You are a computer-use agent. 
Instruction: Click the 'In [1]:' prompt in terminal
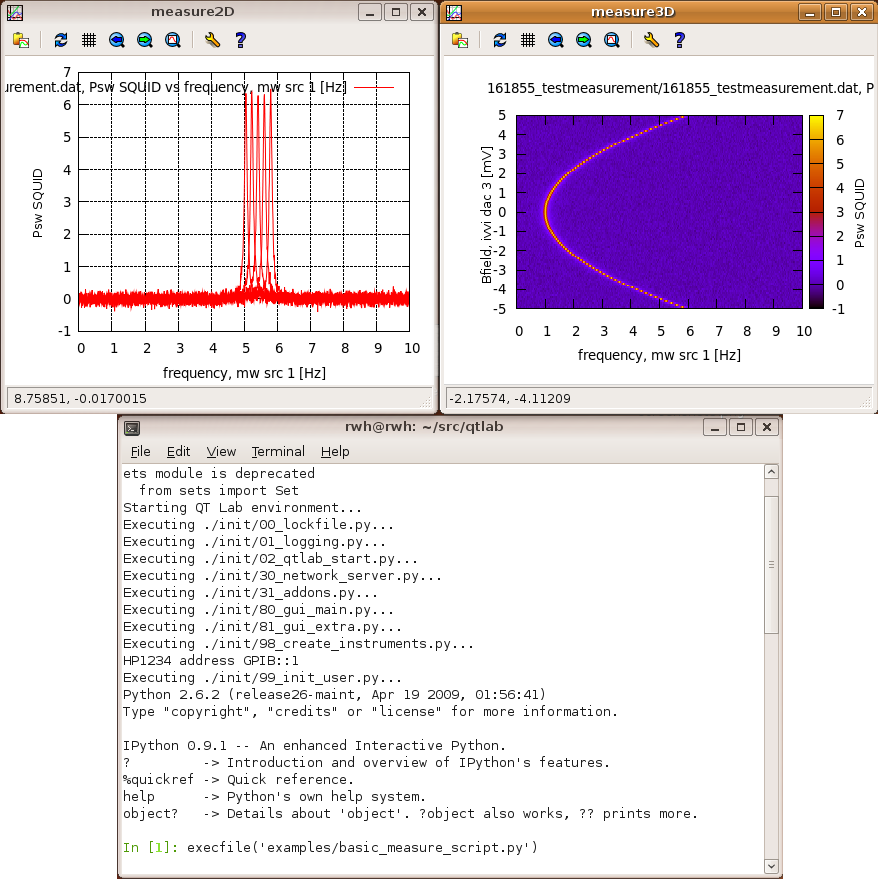150,848
